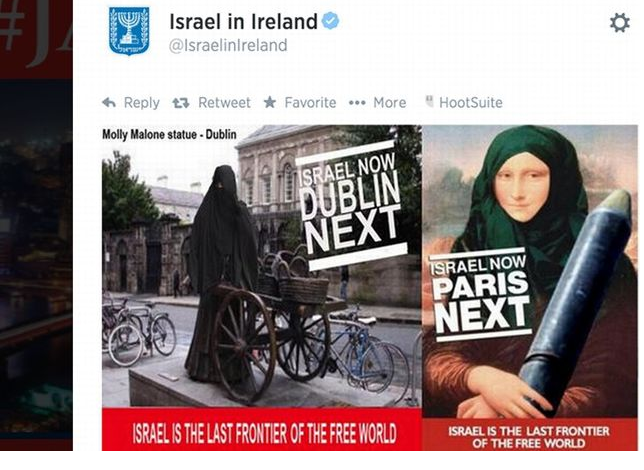Image resolution: width=644 pixels, height=470 pixels.
Task: Visit the @IsraelinIreland handle link
Action: [x=228, y=45]
